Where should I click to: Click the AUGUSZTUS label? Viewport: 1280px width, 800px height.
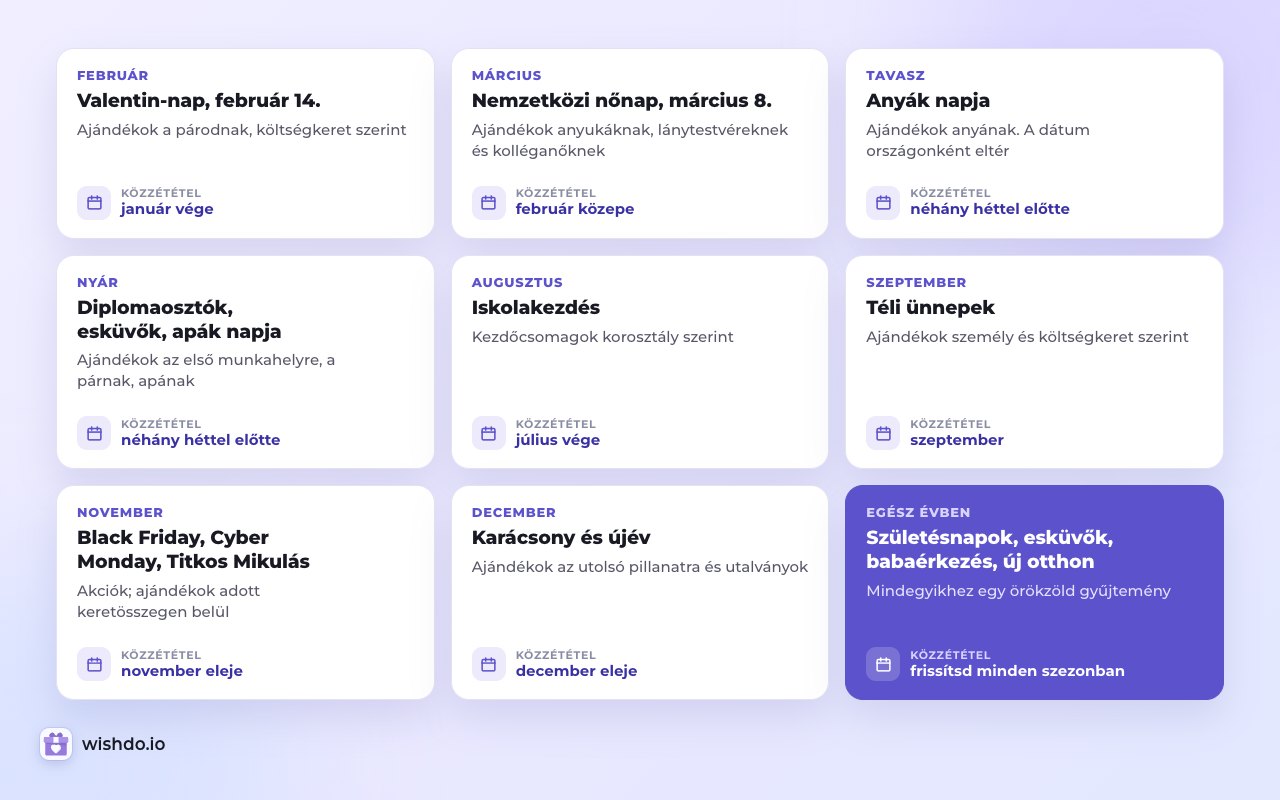[517, 283]
